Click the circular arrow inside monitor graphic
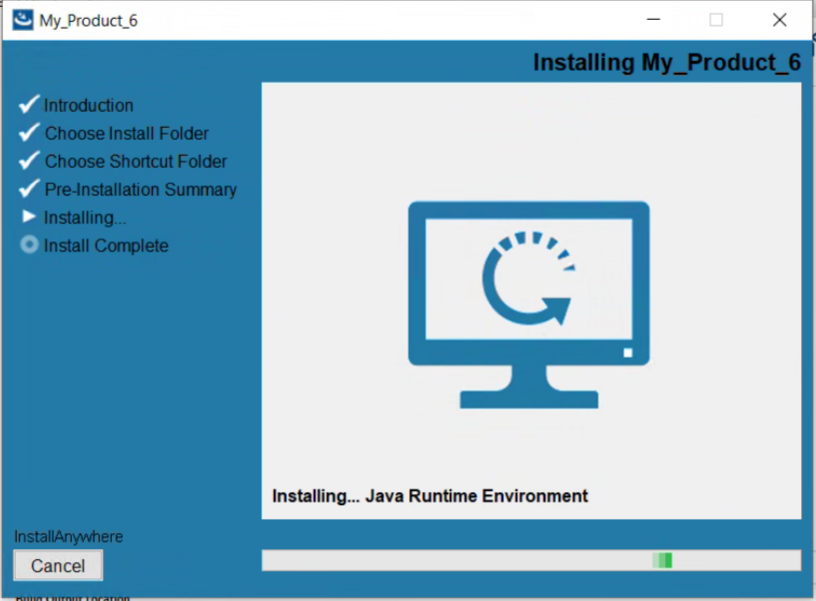 pyautogui.click(x=527, y=280)
